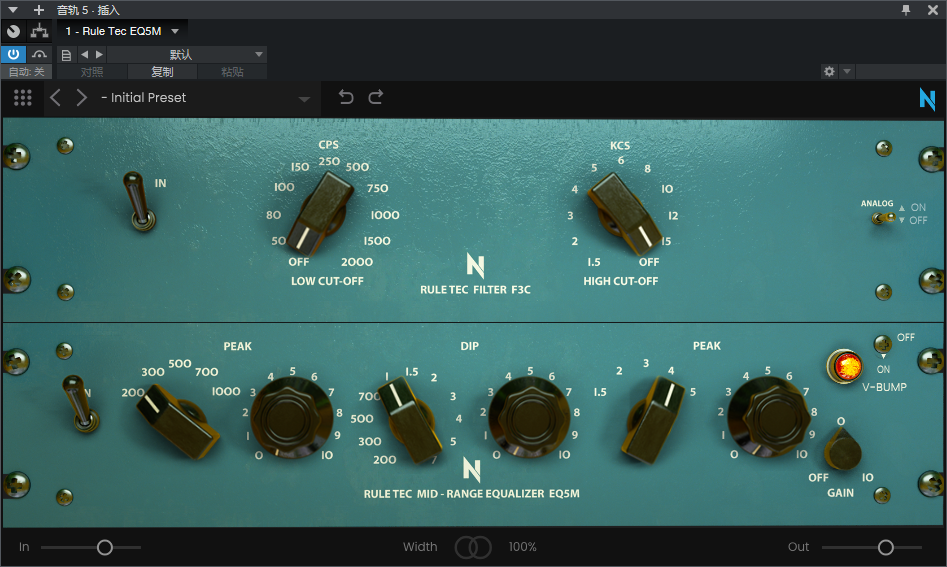Click the 2000 mark on LOW CUT-OFF dial
947x567 pixels.
[x=357, y=262]
